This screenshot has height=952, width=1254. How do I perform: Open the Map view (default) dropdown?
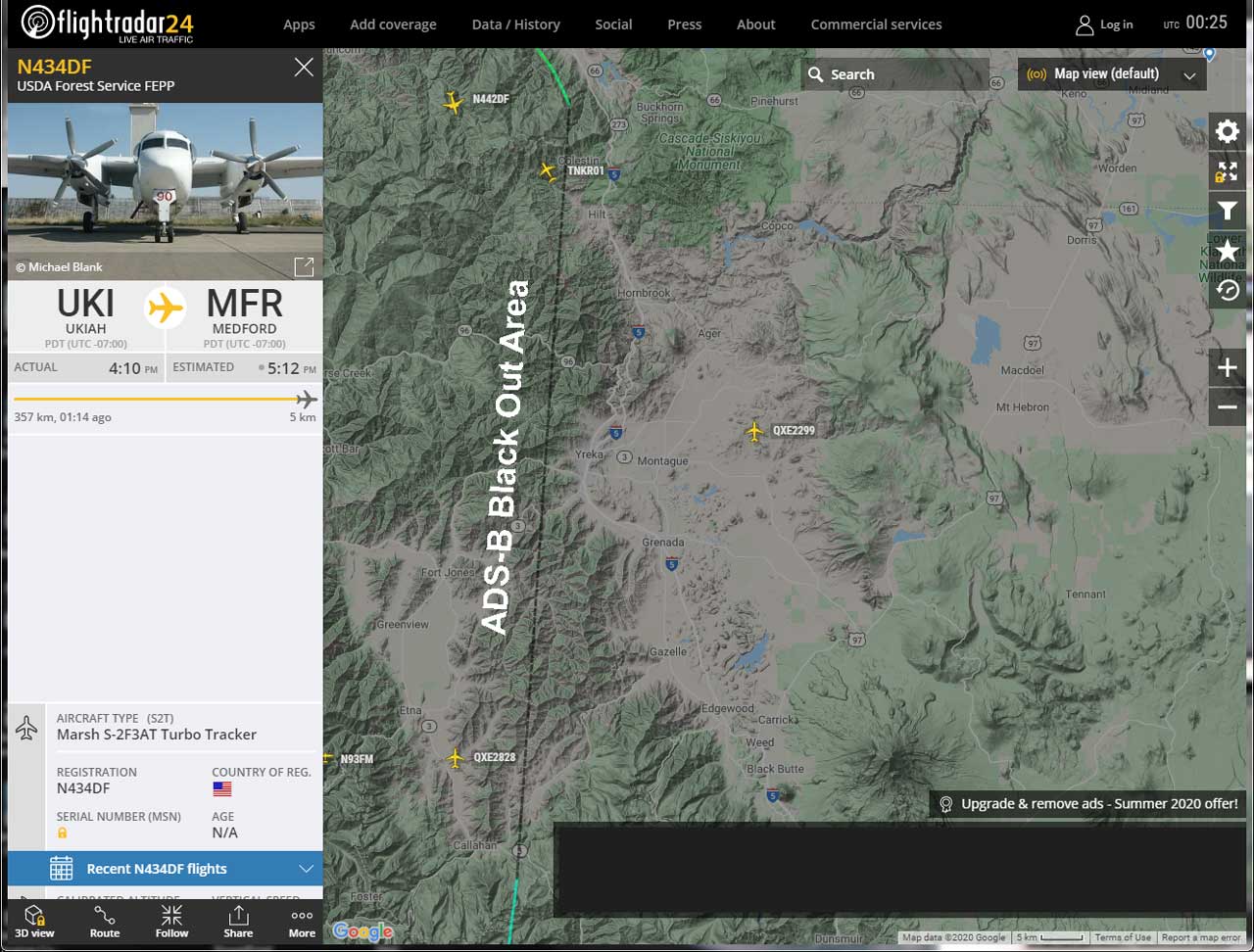pos(1112,73)
